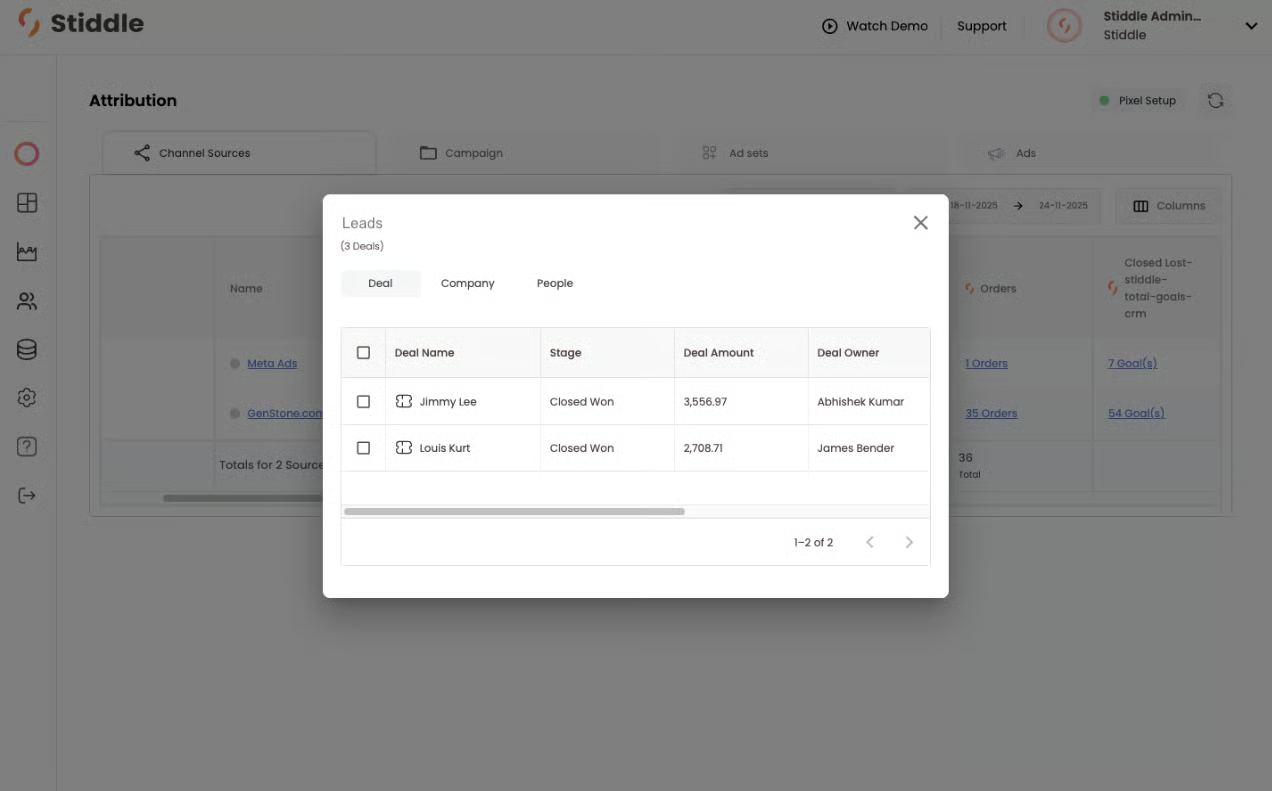Click the megaphone icon on the Ads tab
Screen dimensions: 1272x791
click(x=996, y=153)
